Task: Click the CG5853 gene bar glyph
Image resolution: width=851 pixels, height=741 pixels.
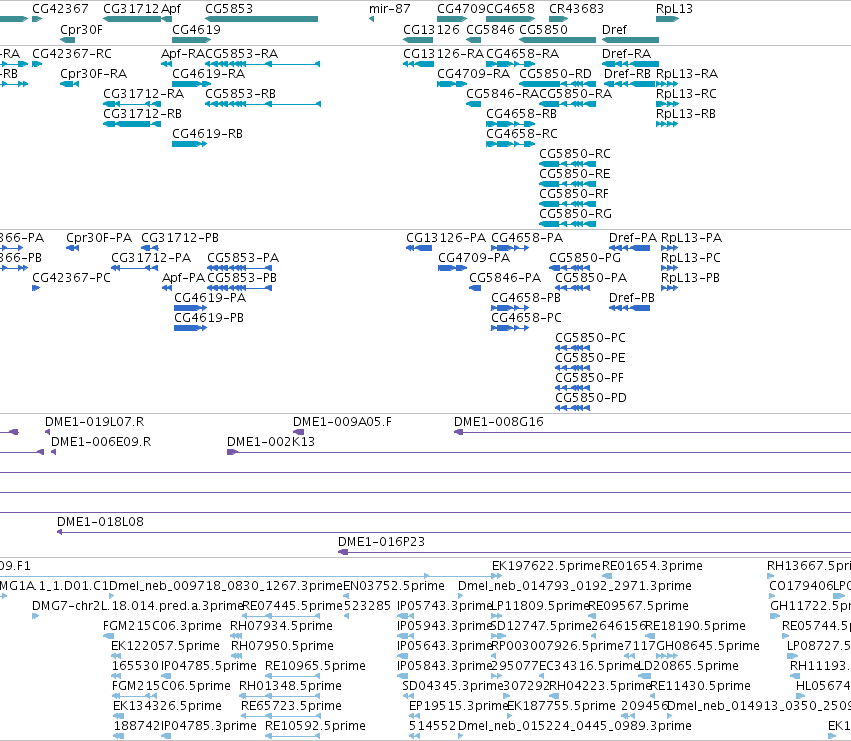Action: [x=262, y=19]
